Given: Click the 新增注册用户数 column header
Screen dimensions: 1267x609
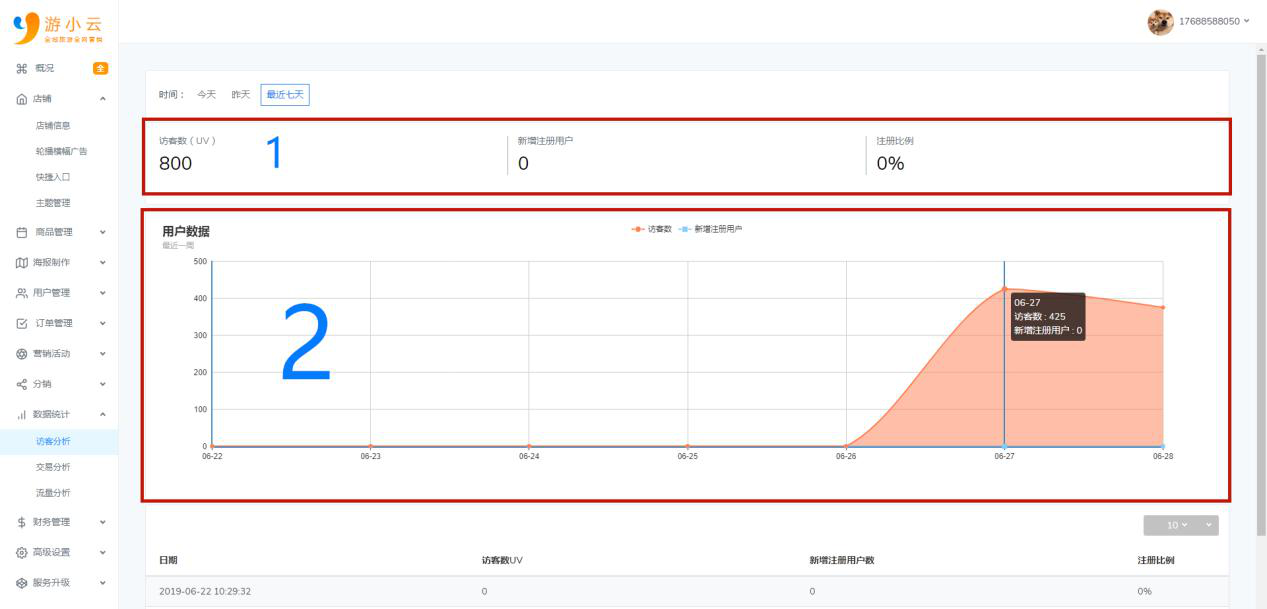Looking at the screenshot, I should 842,560.
